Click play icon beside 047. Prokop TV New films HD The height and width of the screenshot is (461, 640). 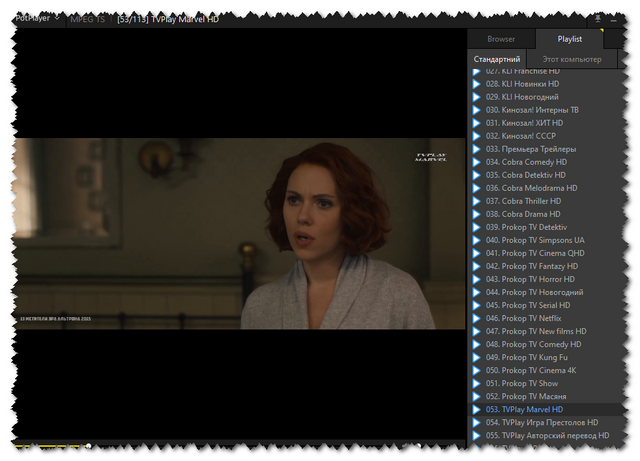click(476, 332)
